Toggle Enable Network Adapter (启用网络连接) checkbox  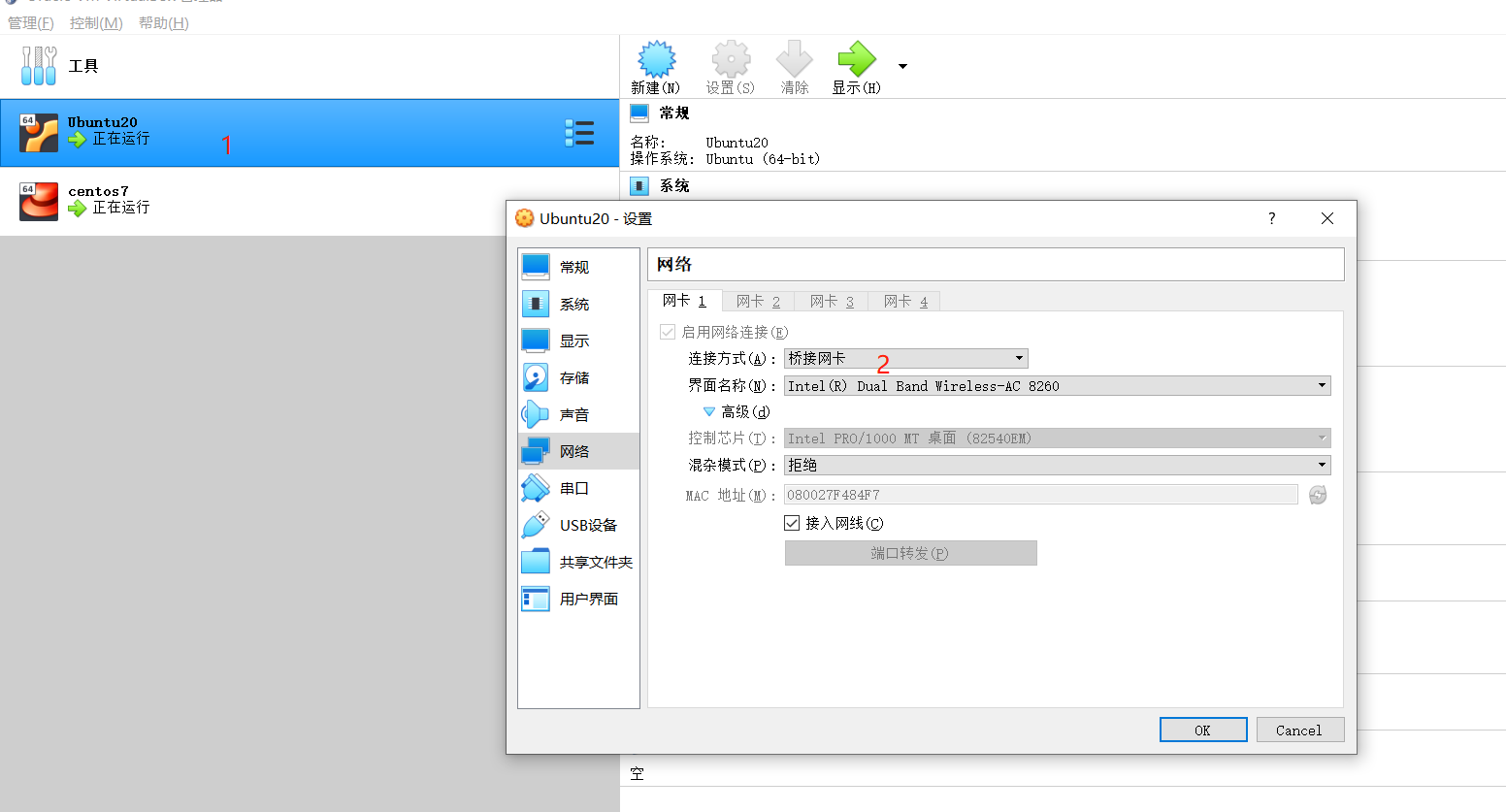coord(668,332)
